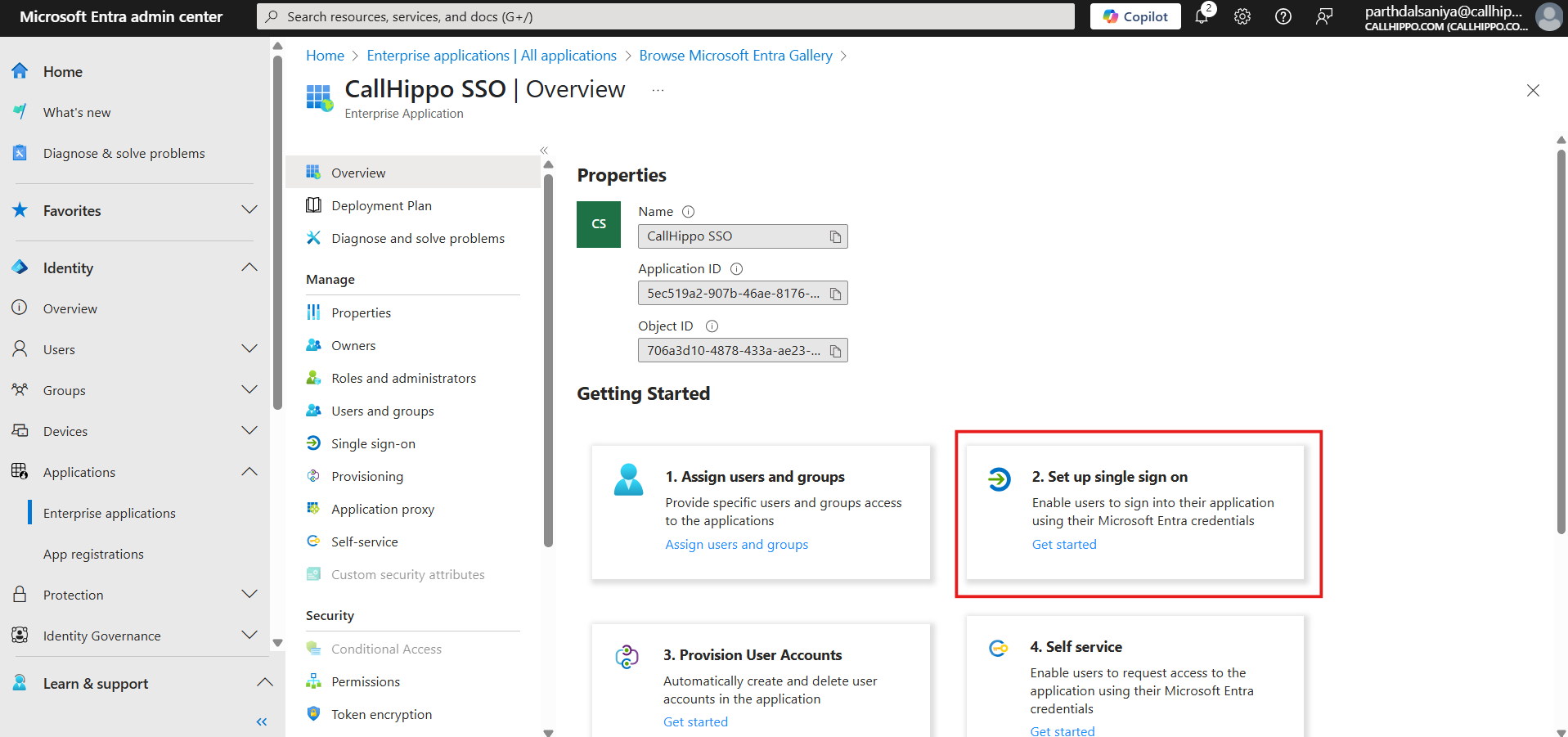Collapse the Identity section

point(249,267)
